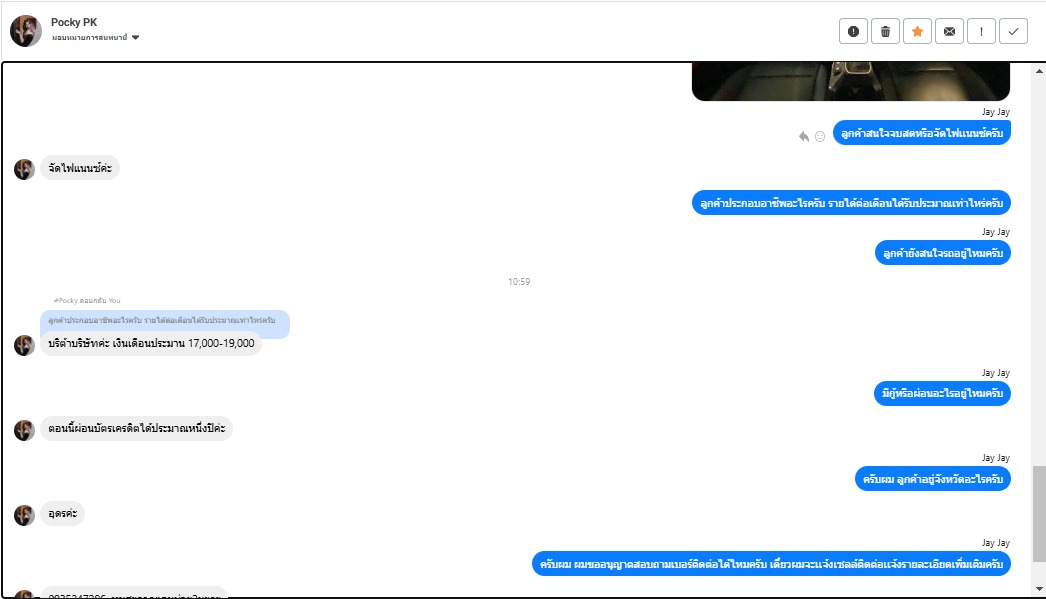Mark conversation unread with envelope icon
The image size is (1046, 599).
pyautogui.click(x=949, y=31)
